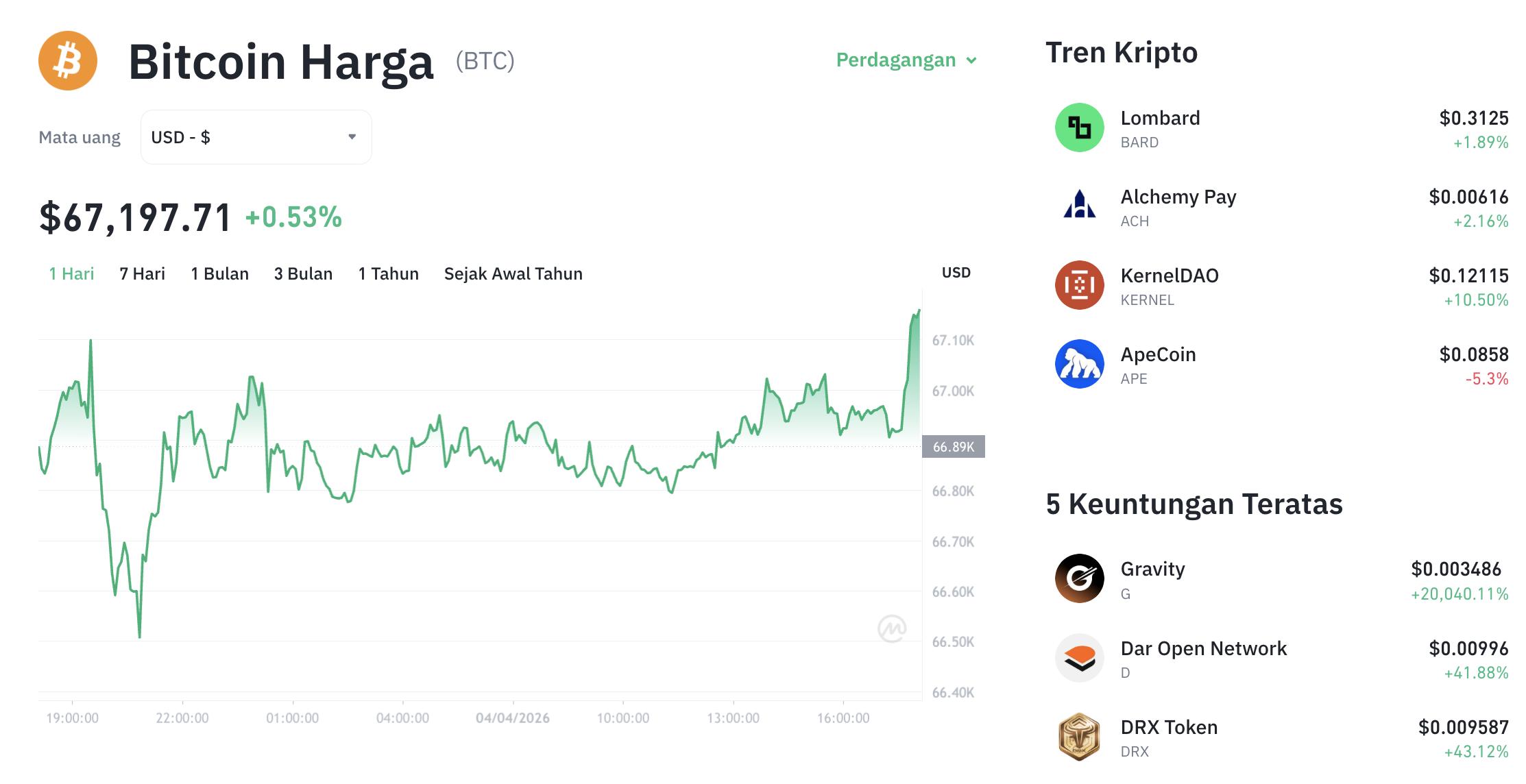The height and width of the screenshot is (784, 1526).
Task: Click the 66.89K current price marker
Action: click(x=954, y=447)
